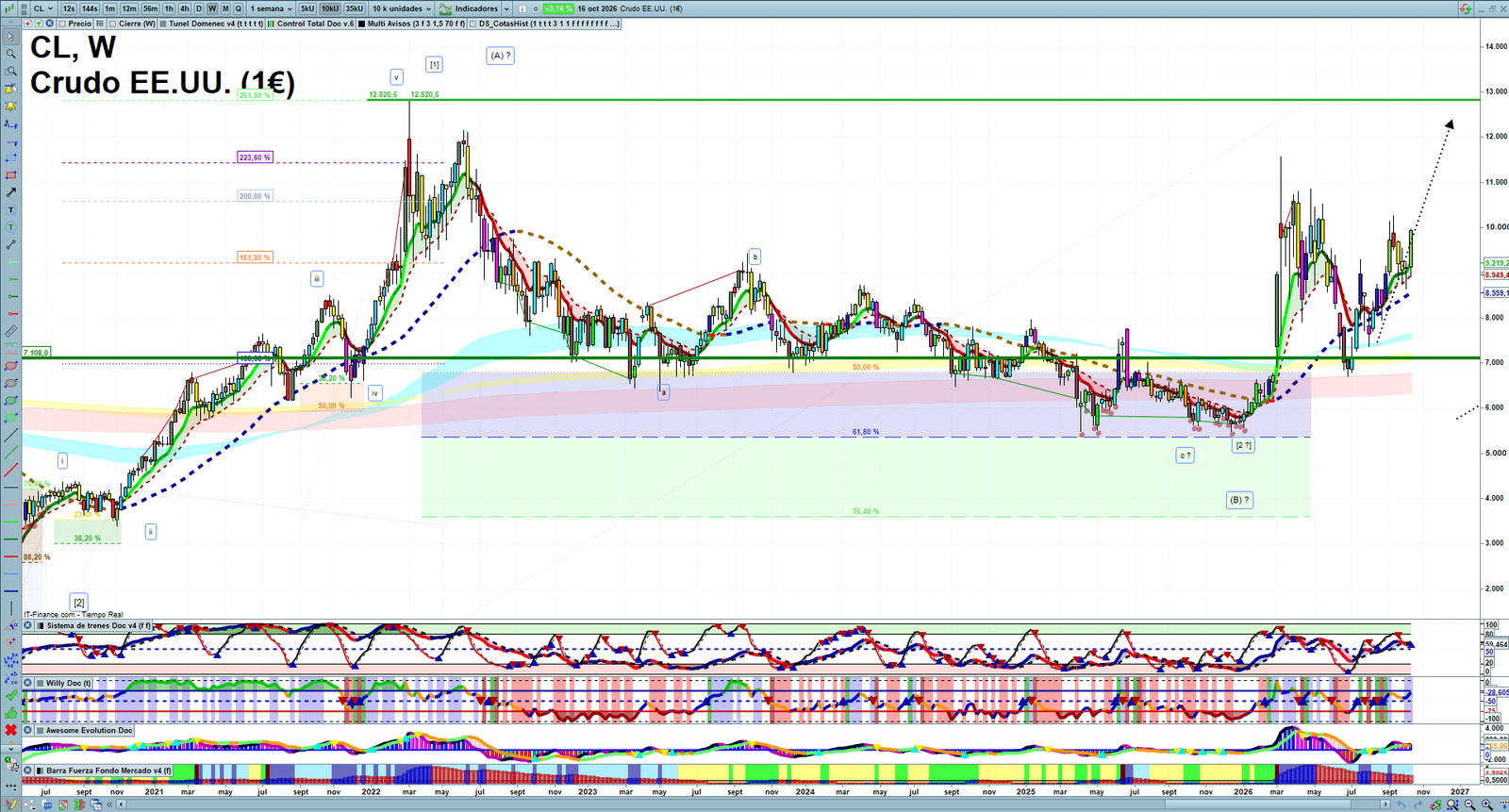Select the monthly M timeframe
The image size is (1509, 812).
pos(225,8)
